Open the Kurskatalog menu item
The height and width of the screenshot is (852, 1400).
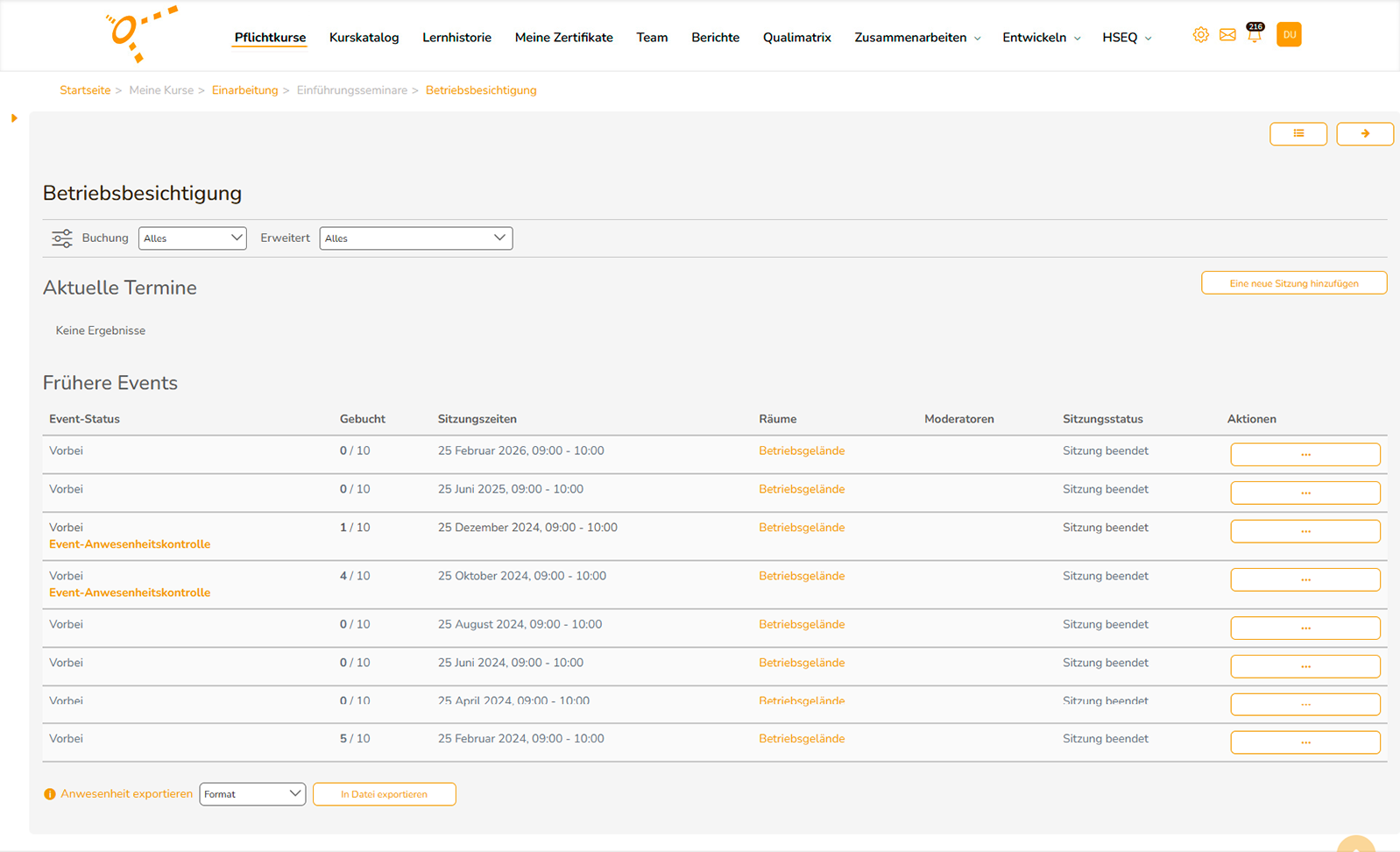pos(364,38)
